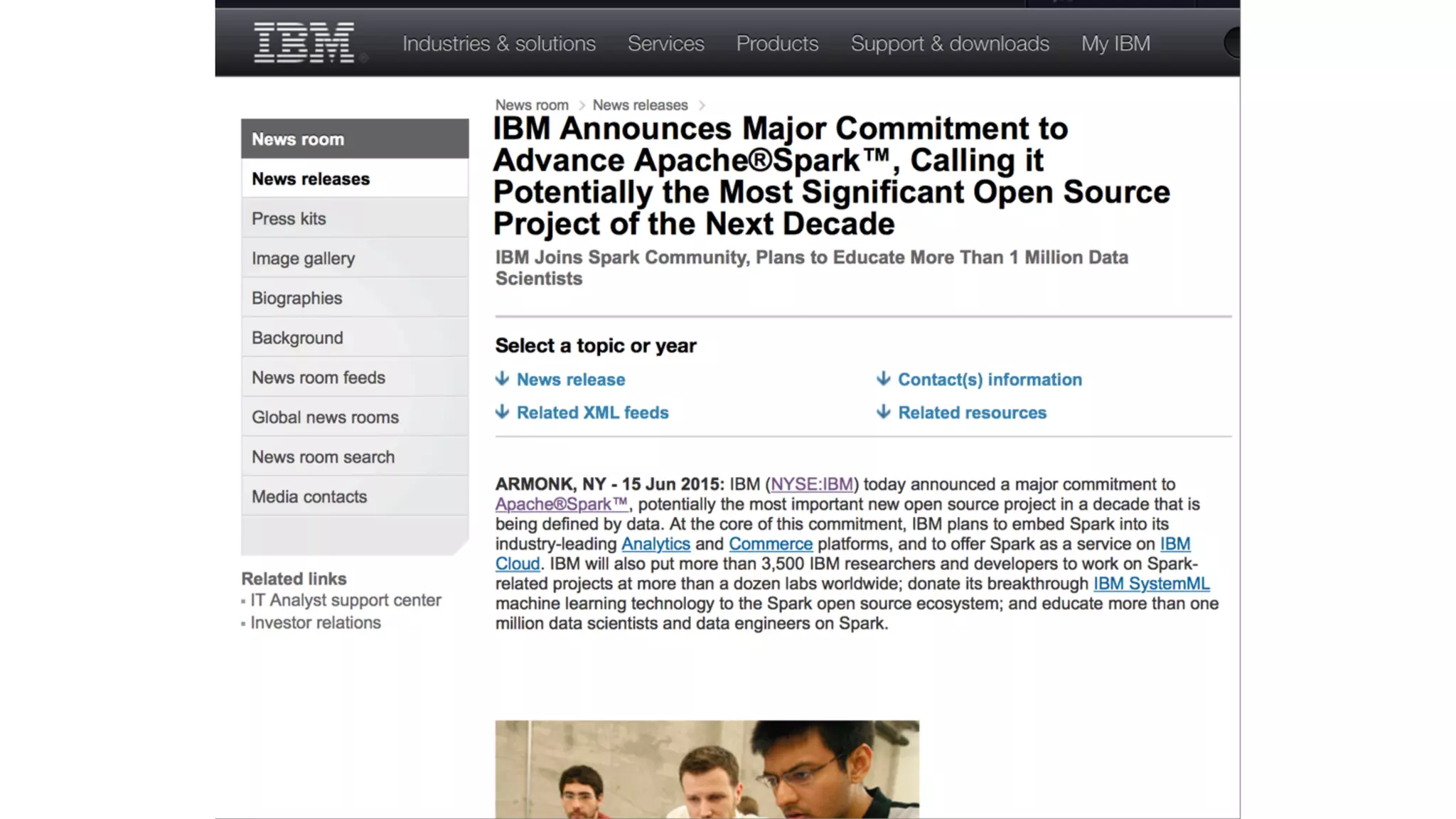Open the My IBM menu
The height and width of the screenshot is (819, 1456).
tap(1115, 43)
